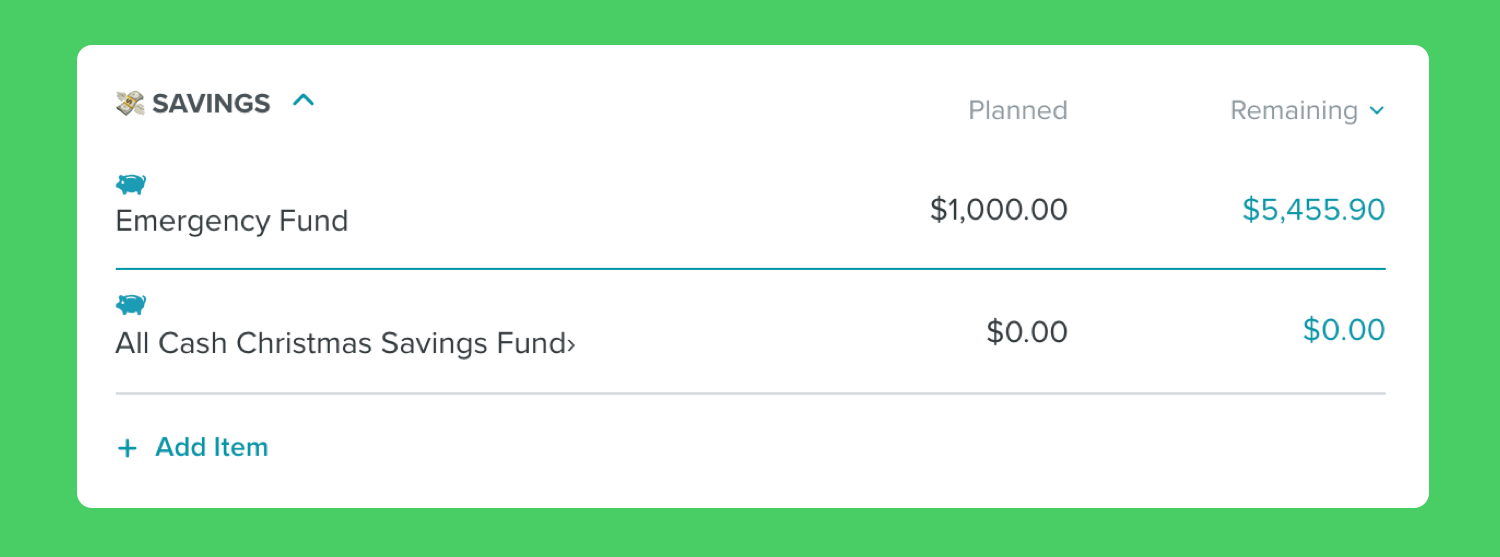
Task: Click the money emoji beside SAVINGS
Action: coord(130,103)
